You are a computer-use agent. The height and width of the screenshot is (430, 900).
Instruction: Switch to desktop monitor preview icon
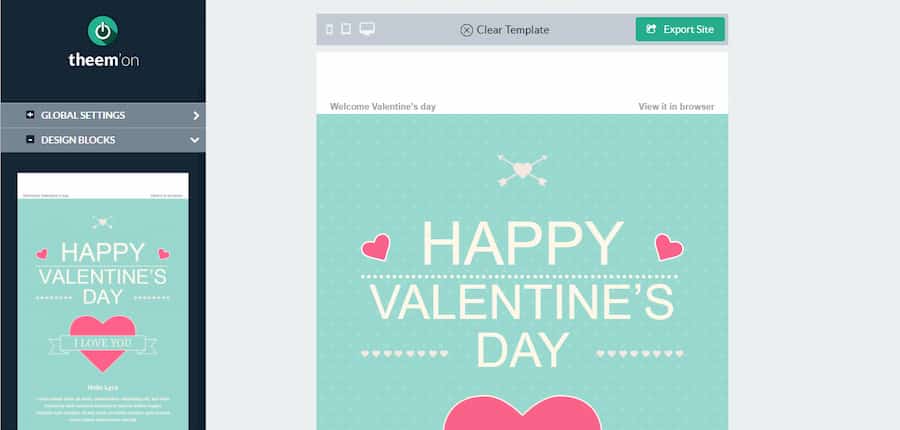click(x=367, y=29)
